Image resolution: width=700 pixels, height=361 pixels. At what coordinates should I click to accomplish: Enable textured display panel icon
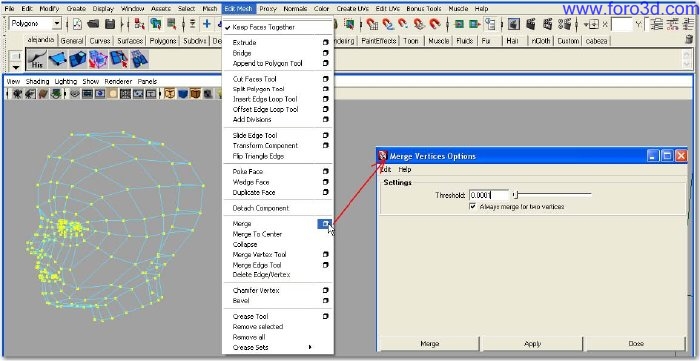(208, 94)
